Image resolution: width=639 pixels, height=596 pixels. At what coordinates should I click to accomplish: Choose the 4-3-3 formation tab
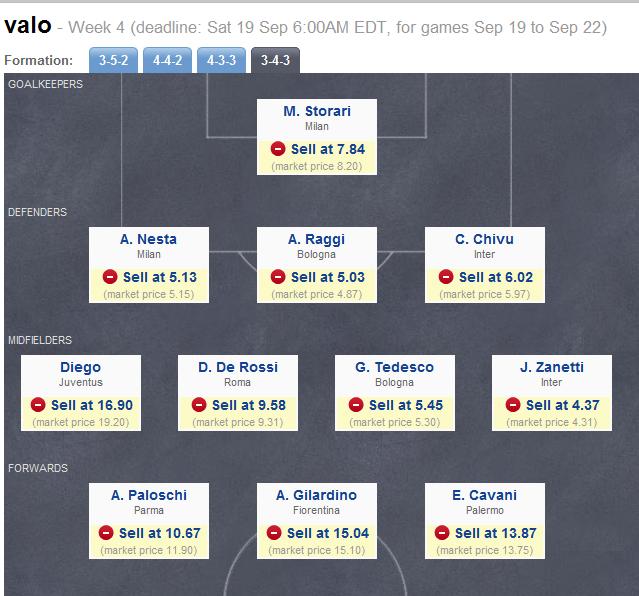[222, 61]
